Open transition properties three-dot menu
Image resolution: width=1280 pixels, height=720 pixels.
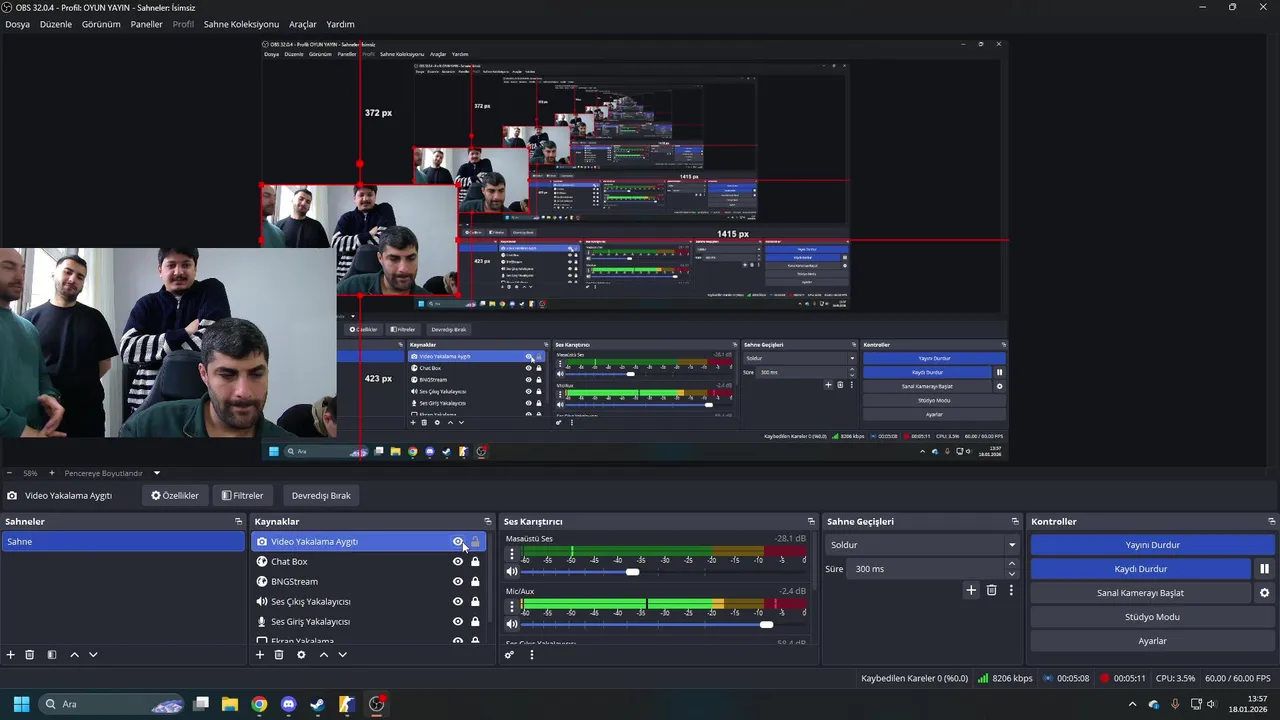point(1011,590)
